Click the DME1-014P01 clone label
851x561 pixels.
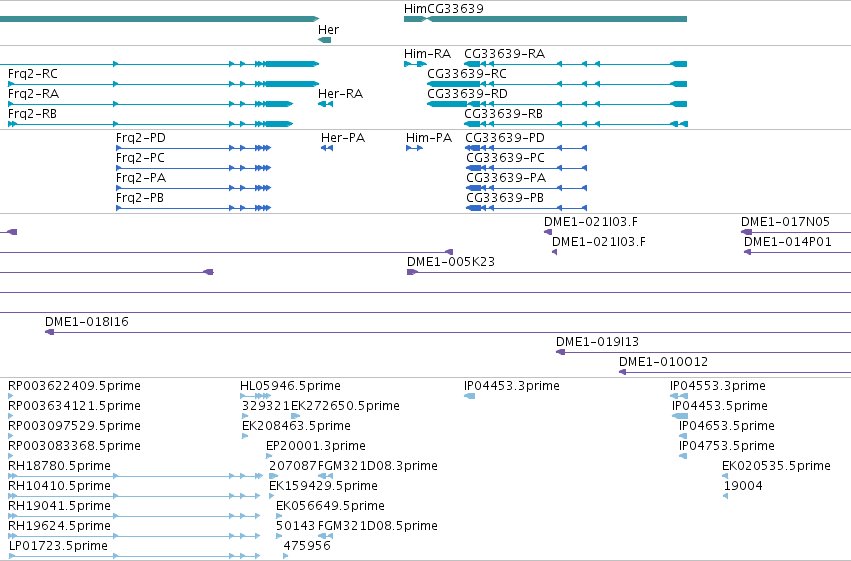(788, 242)
